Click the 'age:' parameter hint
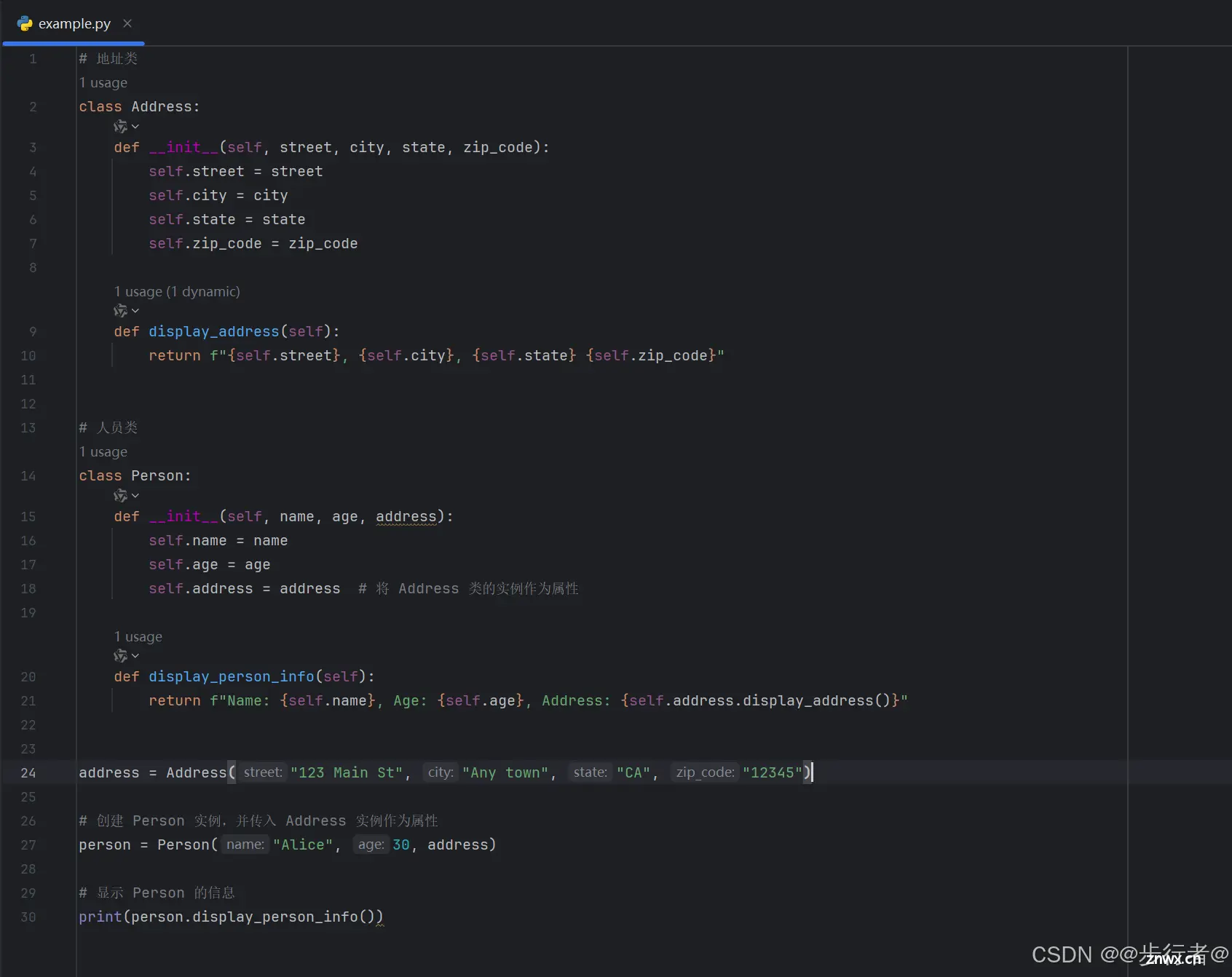 coord(371,845)
